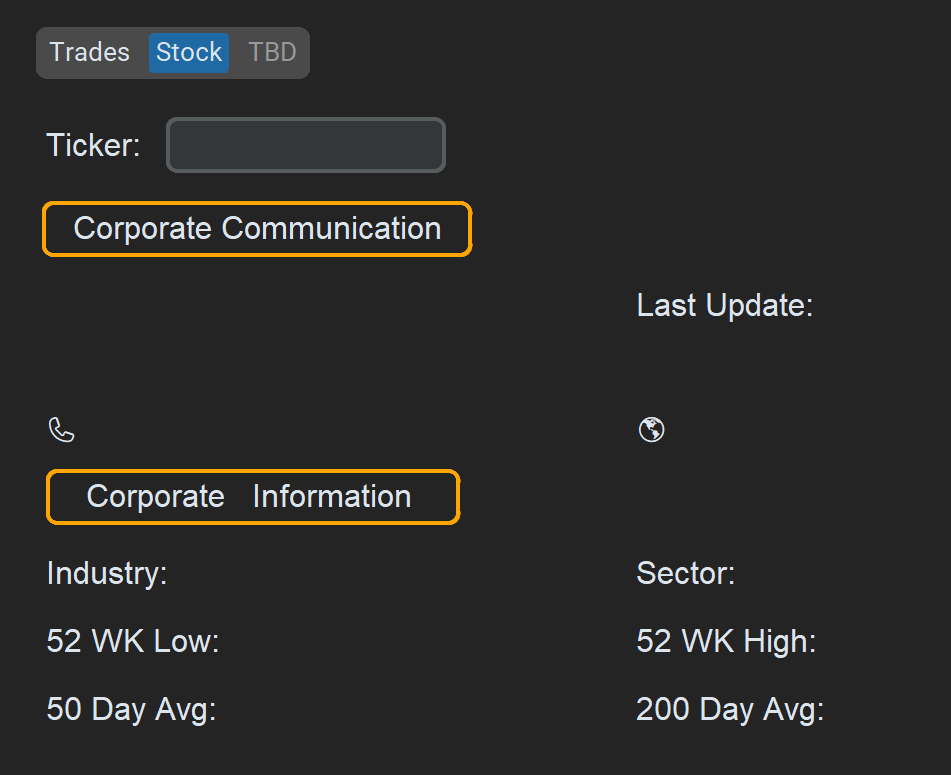Select the Stock tab
Image resolution: width=951 pixels, height=775 pixels.
[x=189, y=52]
